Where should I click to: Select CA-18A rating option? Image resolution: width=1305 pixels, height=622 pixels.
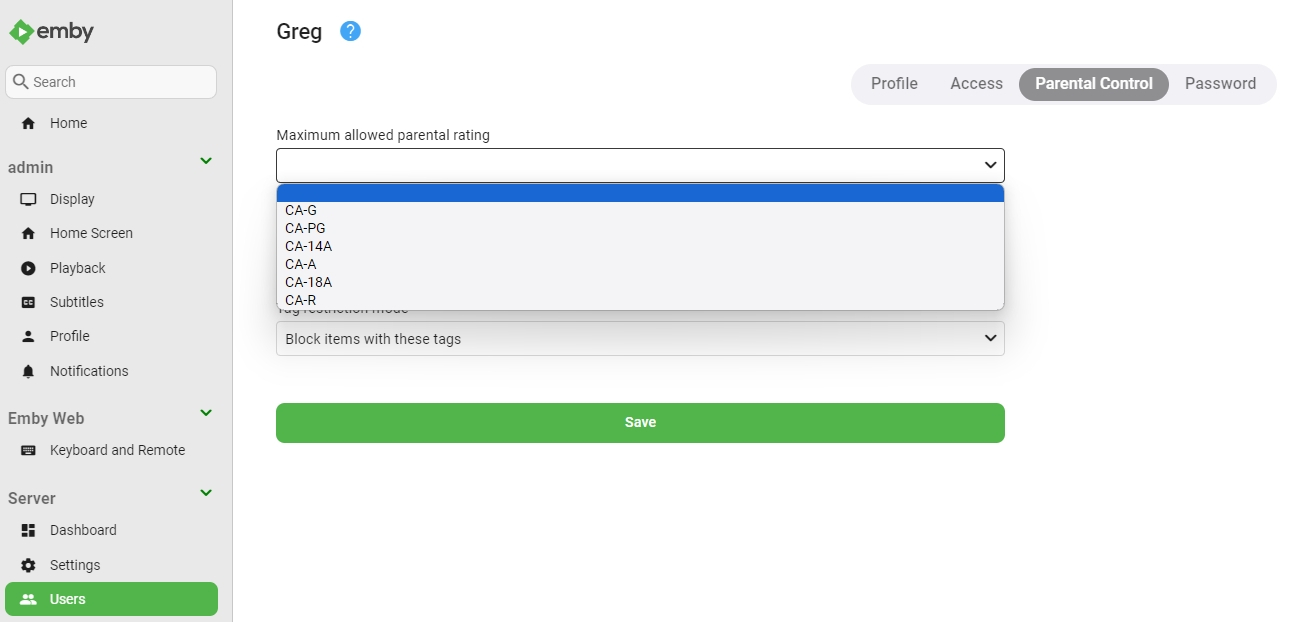pyautogui.click(x=640, y=282)
